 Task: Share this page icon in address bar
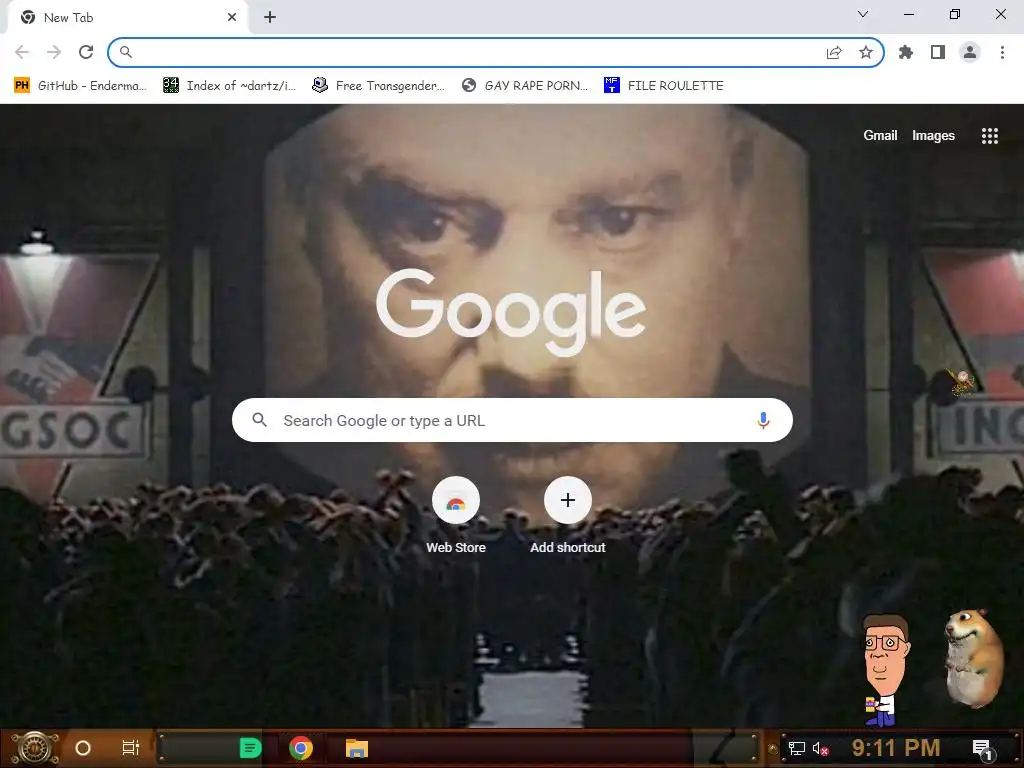pyautogui.click(x=834, y=52)
